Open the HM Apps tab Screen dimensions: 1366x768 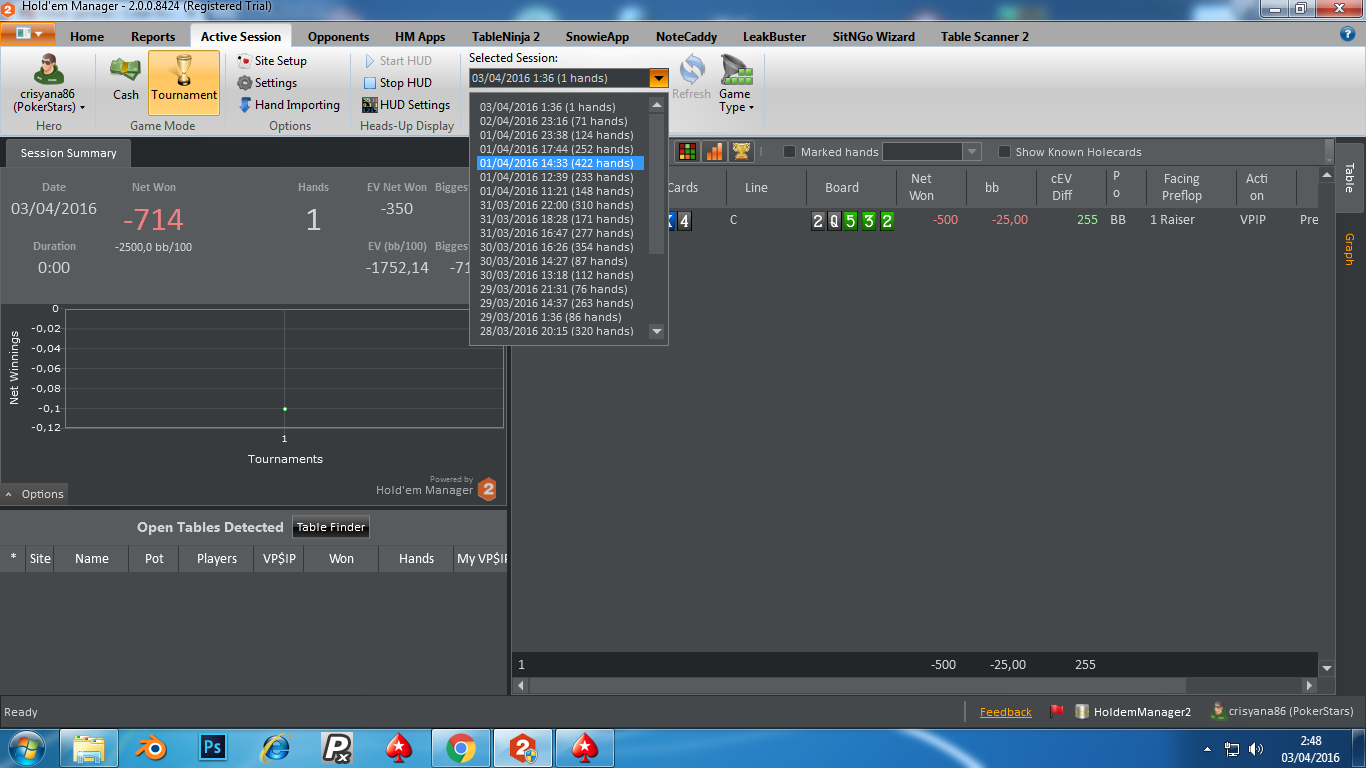[420, 37]
